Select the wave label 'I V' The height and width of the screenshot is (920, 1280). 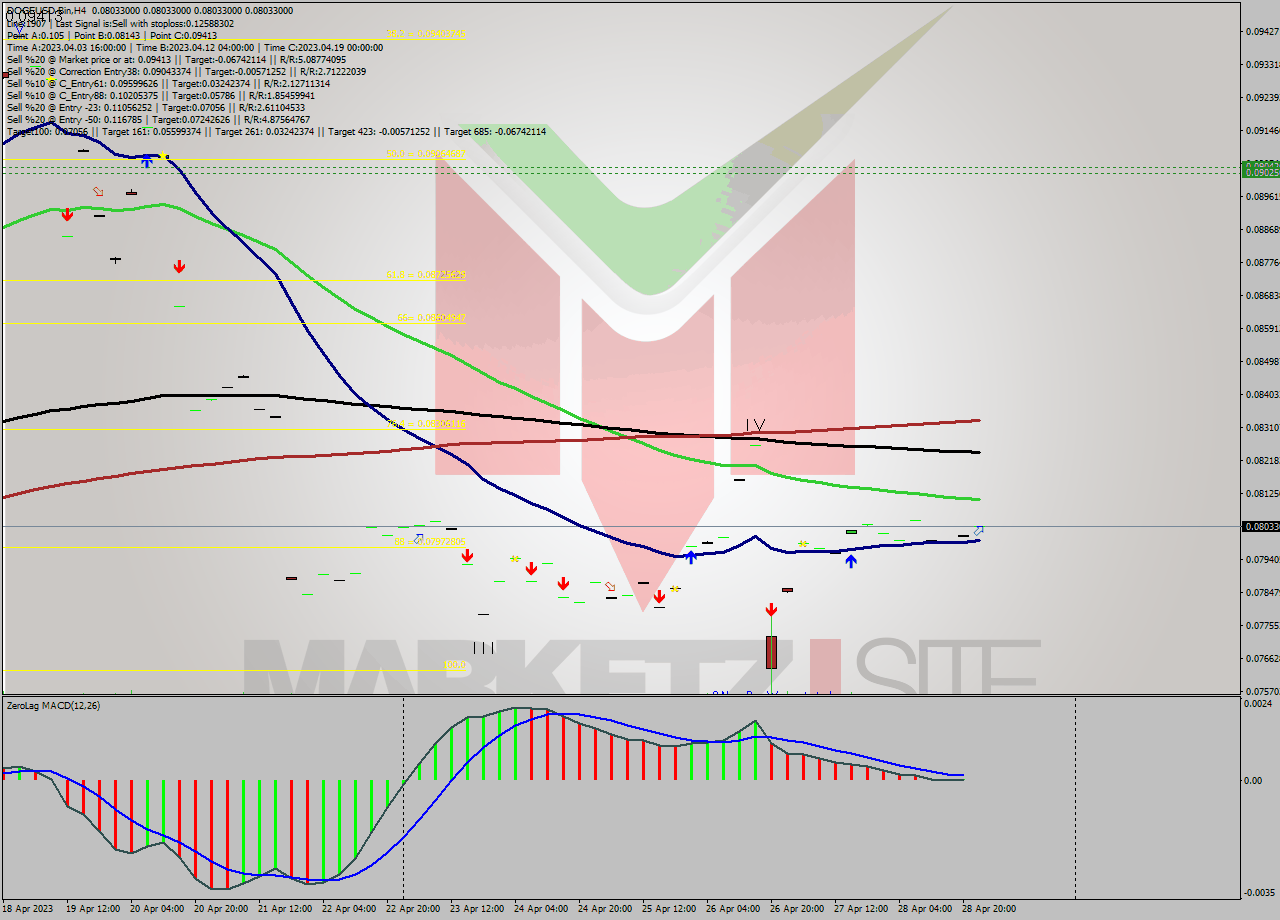(x=755, y=425)
